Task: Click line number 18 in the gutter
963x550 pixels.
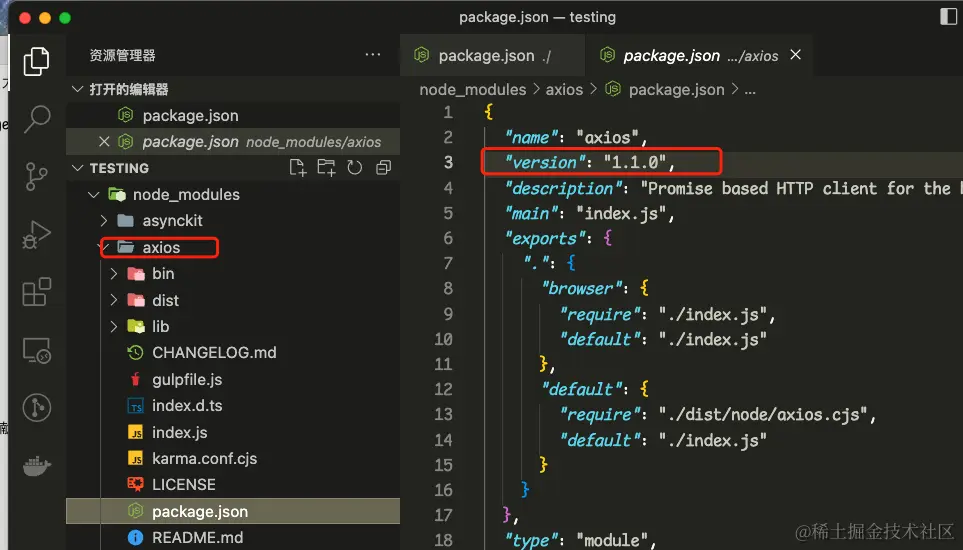Action: click(443, 540)
